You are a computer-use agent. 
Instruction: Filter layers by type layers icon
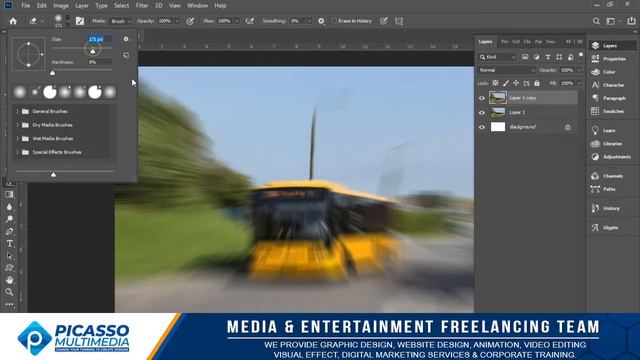548,57
